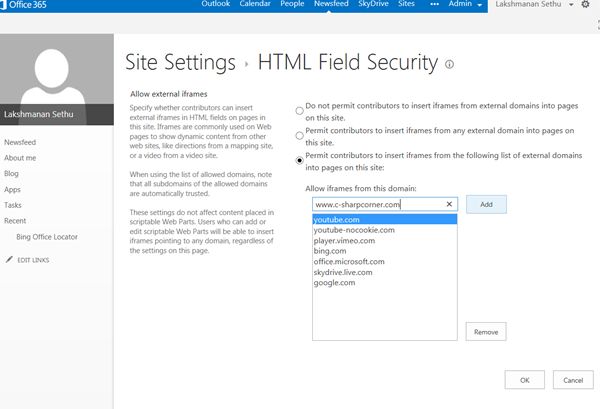600x409 pixels.
Task: Click OK to save settings
Action: (x=524, y=380)
